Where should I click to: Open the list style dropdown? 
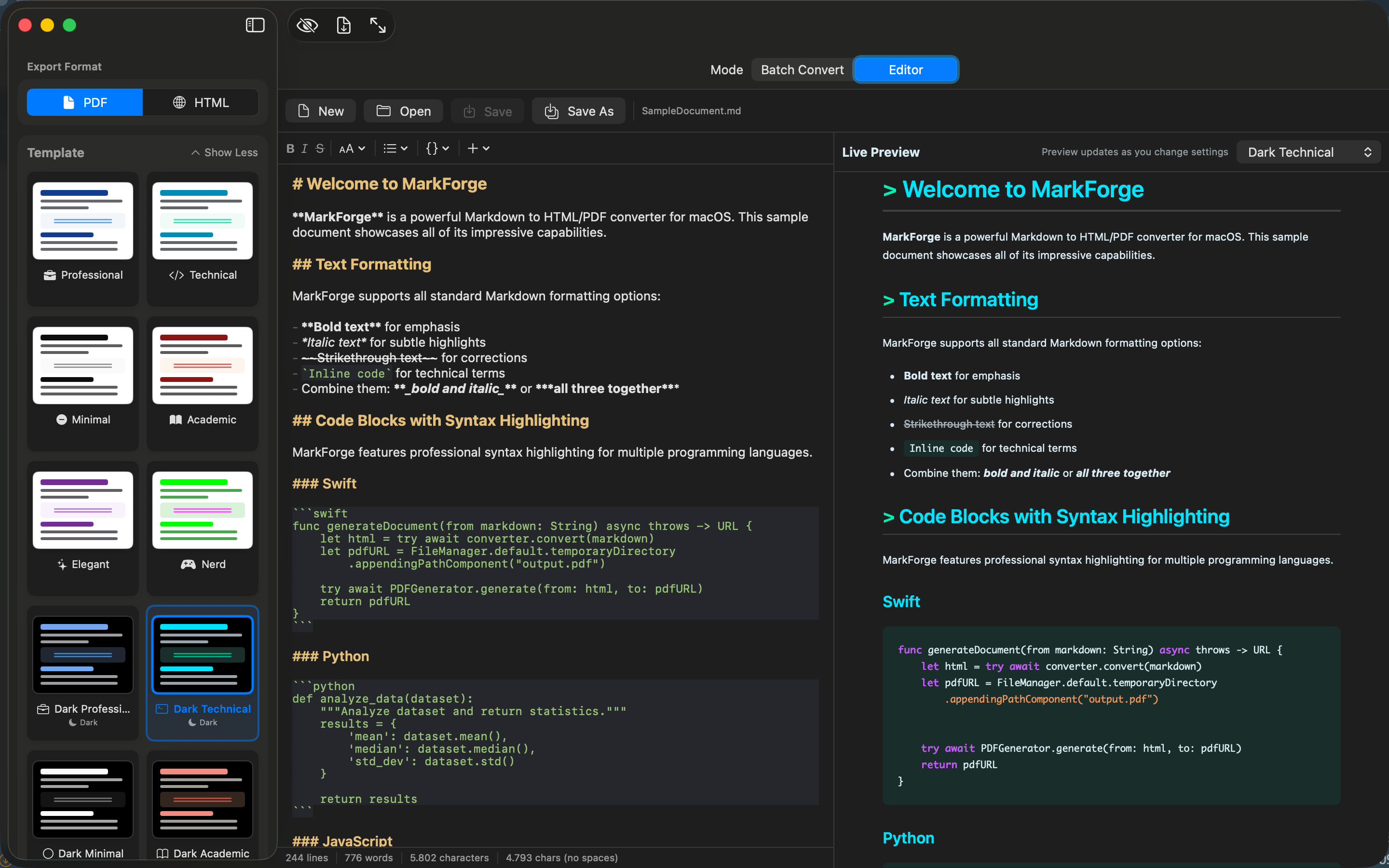[x=395, y=149]
